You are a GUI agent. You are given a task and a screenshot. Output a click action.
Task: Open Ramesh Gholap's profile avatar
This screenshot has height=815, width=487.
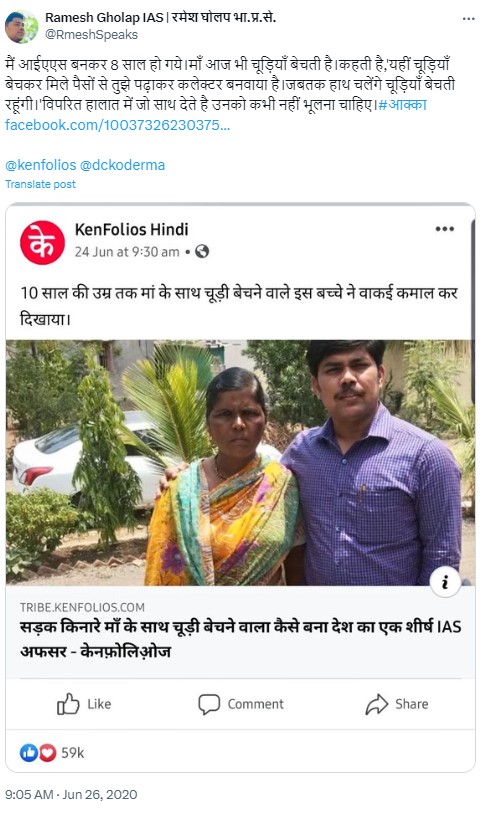[22, 27]
